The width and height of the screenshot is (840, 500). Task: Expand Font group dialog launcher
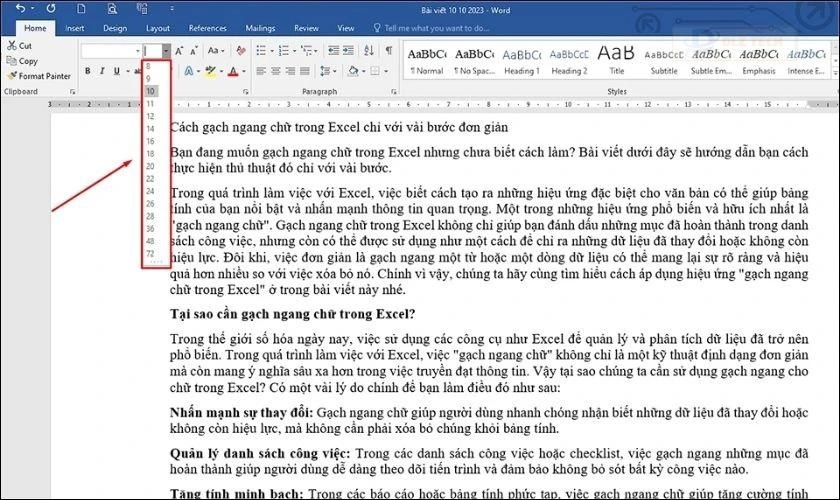pyautogui.click(x=245, y=92)
